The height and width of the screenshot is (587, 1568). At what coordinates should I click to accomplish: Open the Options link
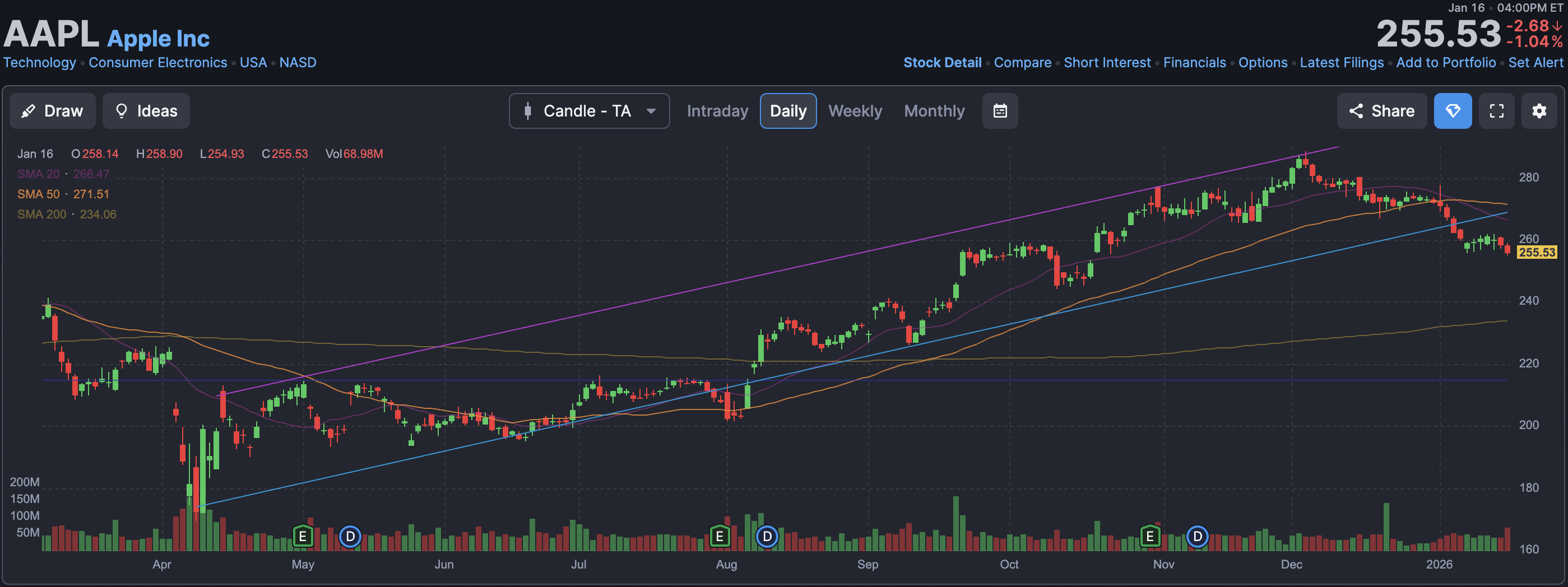pyautogui.click(x=1263, y=63)
